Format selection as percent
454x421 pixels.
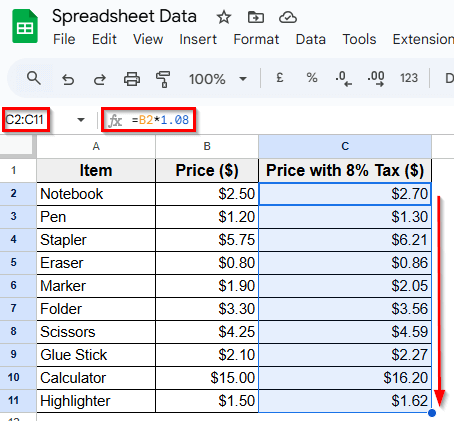tap(312, 78)
